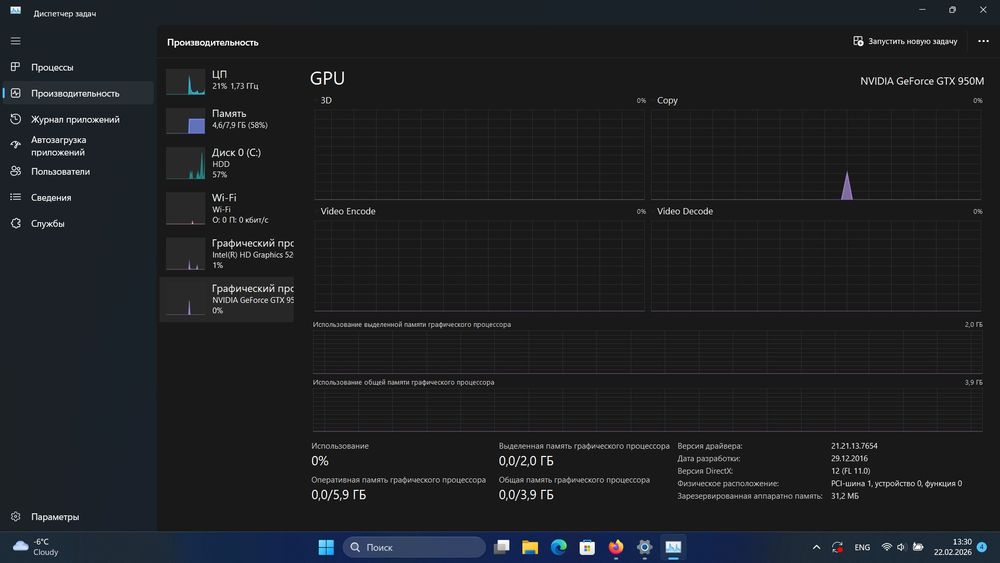
Task: Click the 0,0/3,9 ГБ shared memory value
Action: [526, 495]
